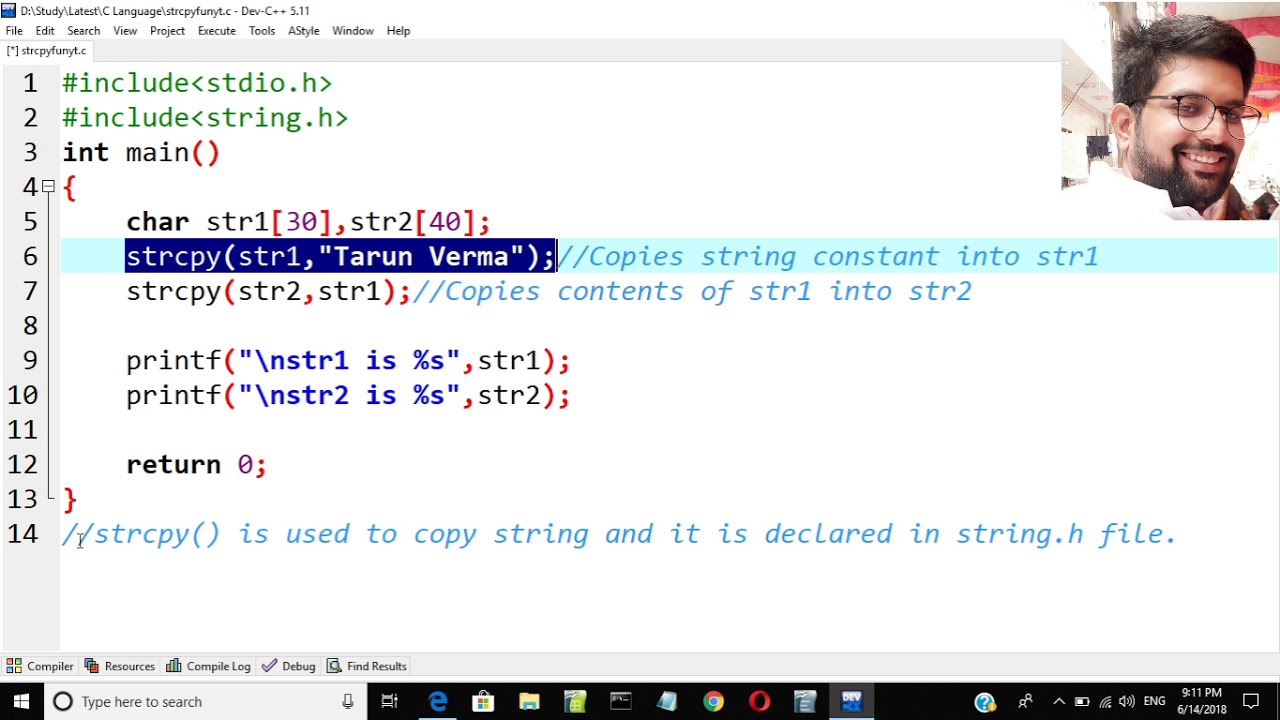Click the printf str1 statement on line 9

(x=348, y=361)
